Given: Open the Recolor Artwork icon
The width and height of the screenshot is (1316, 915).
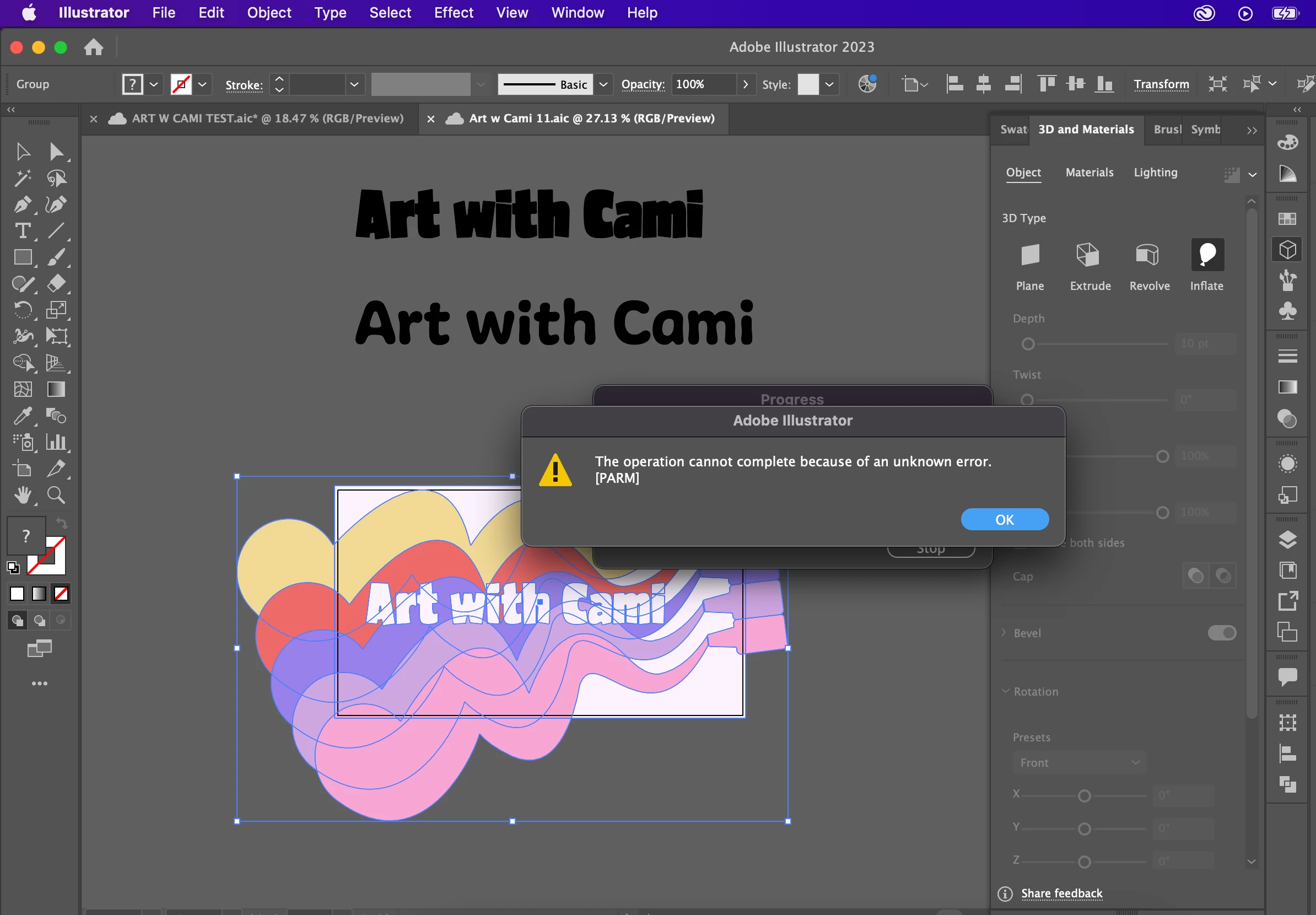Looking at the screenshot, I should tap(867, 84).
